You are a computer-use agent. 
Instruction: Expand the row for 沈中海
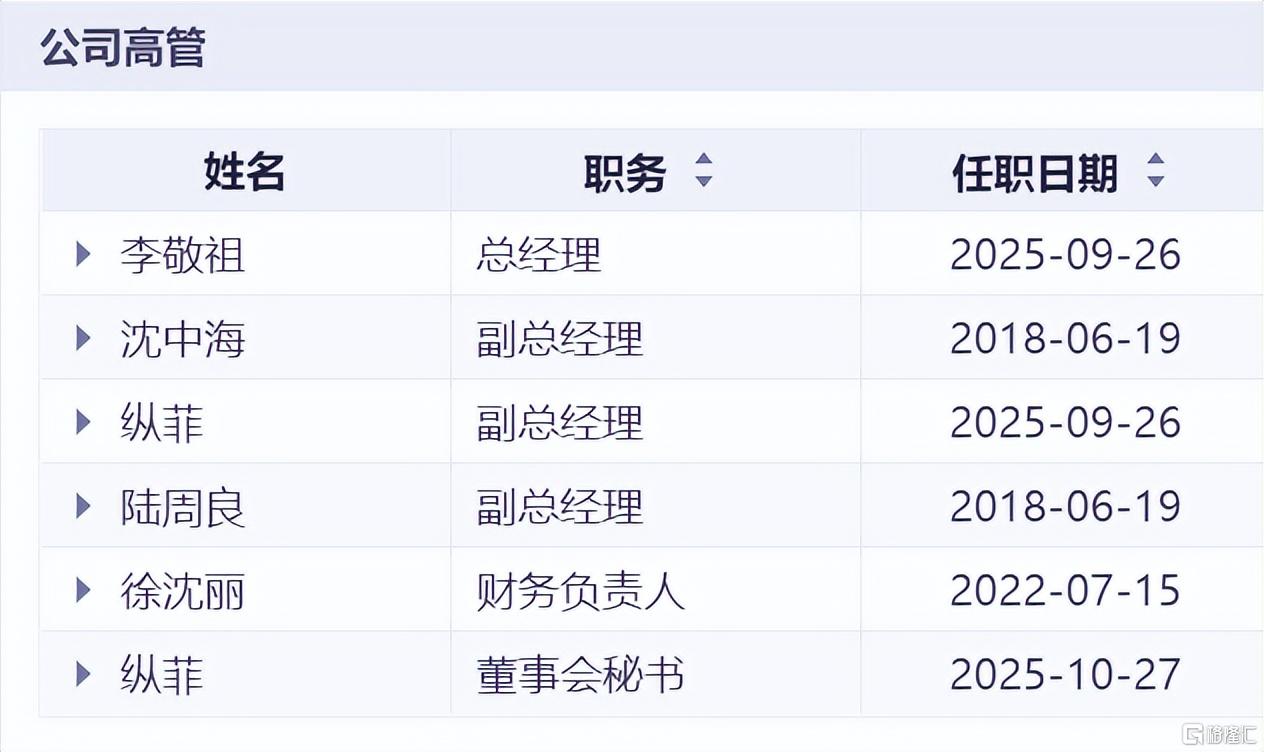point(82,338)
